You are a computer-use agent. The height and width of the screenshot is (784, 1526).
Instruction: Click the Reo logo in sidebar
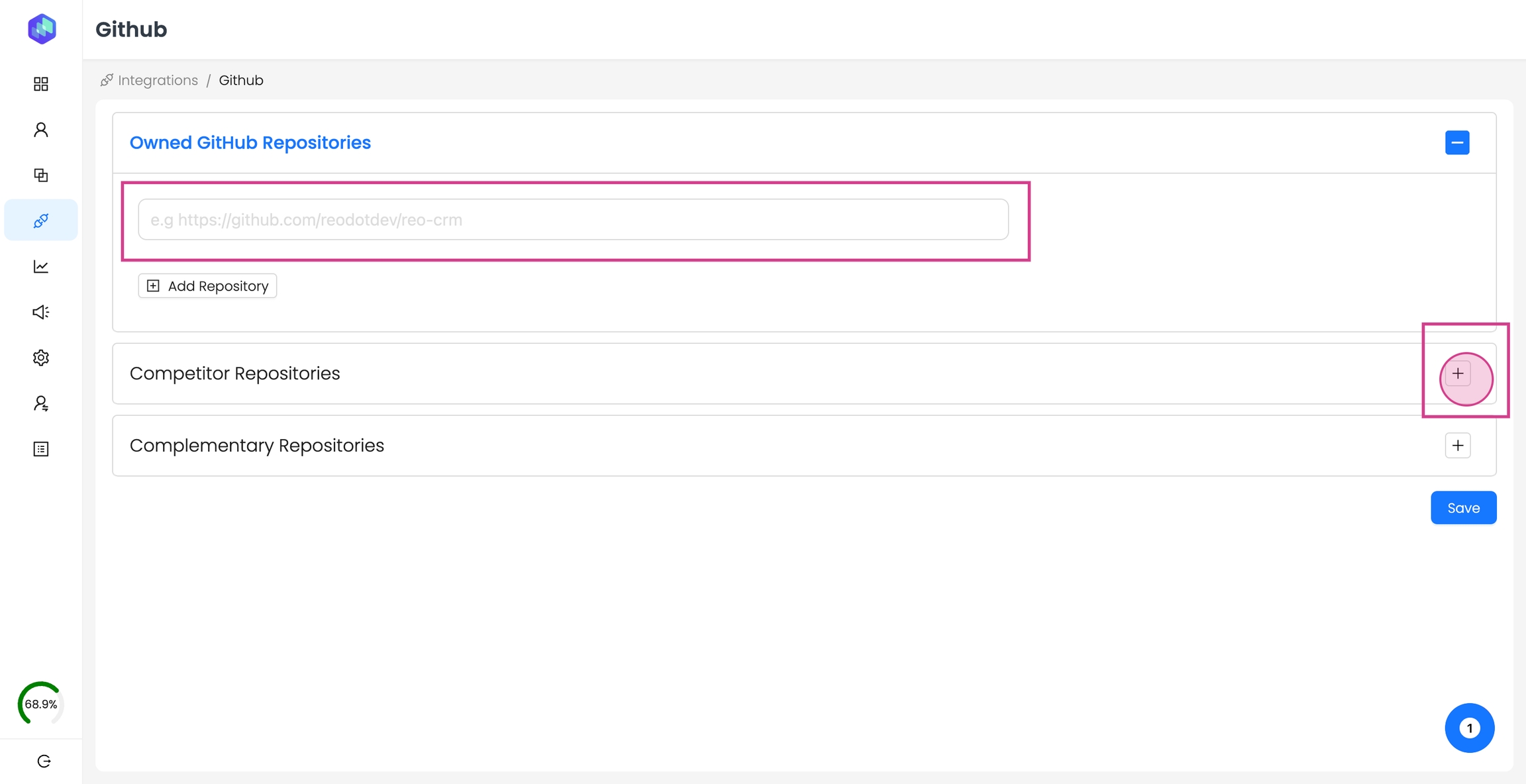[42, 29]
